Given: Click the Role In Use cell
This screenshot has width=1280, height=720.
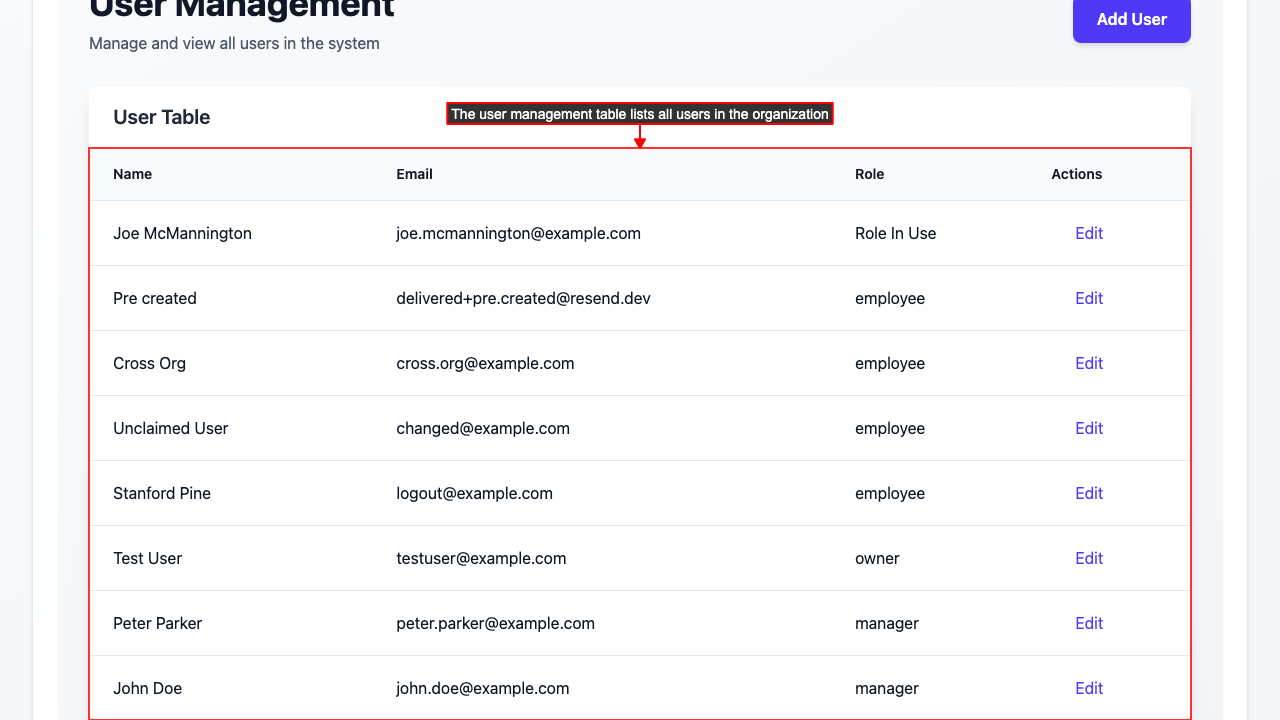Looking at the screenshot, I should click(x=895, y=233).
